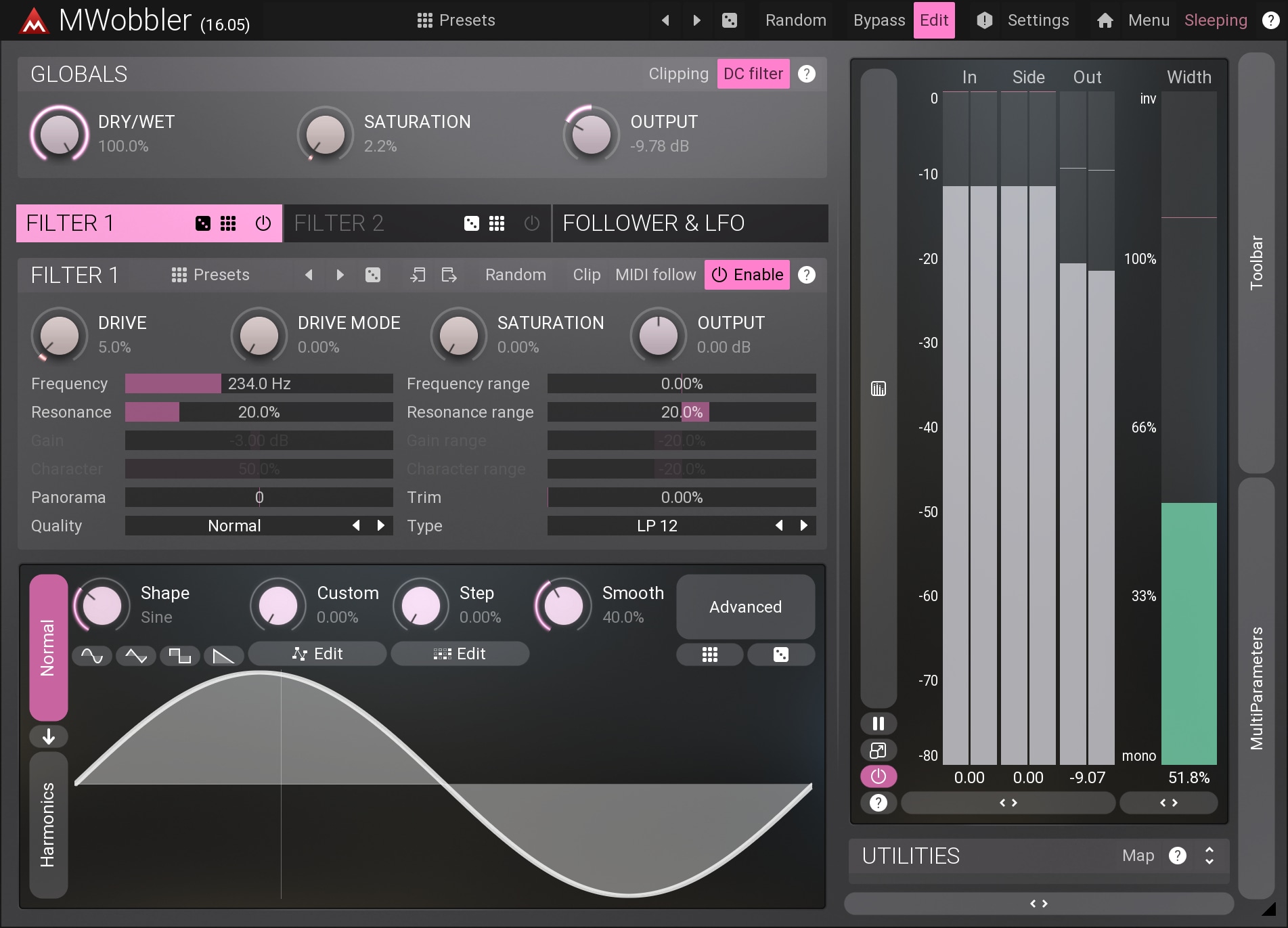Select next filter Type arrow
This screenshot has width=1288, height=928.
pos(803,525)
